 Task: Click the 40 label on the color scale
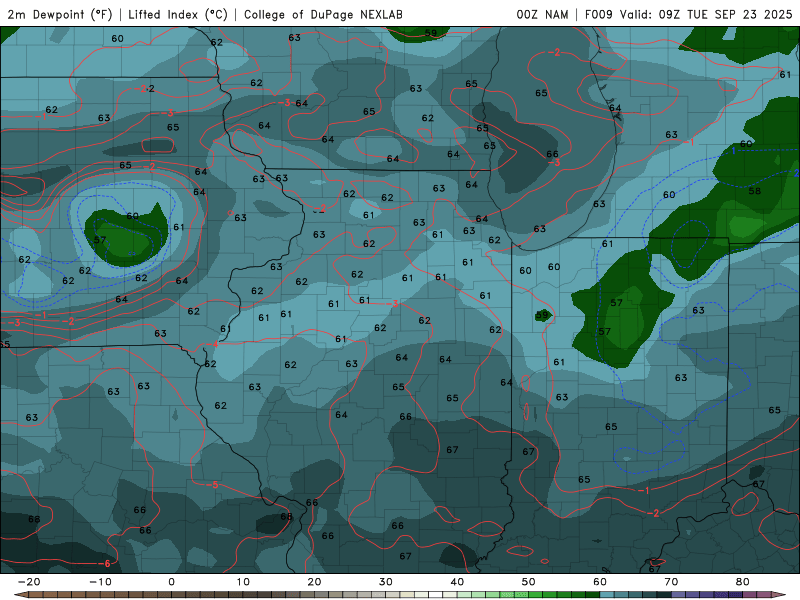[x=457, y=582]
